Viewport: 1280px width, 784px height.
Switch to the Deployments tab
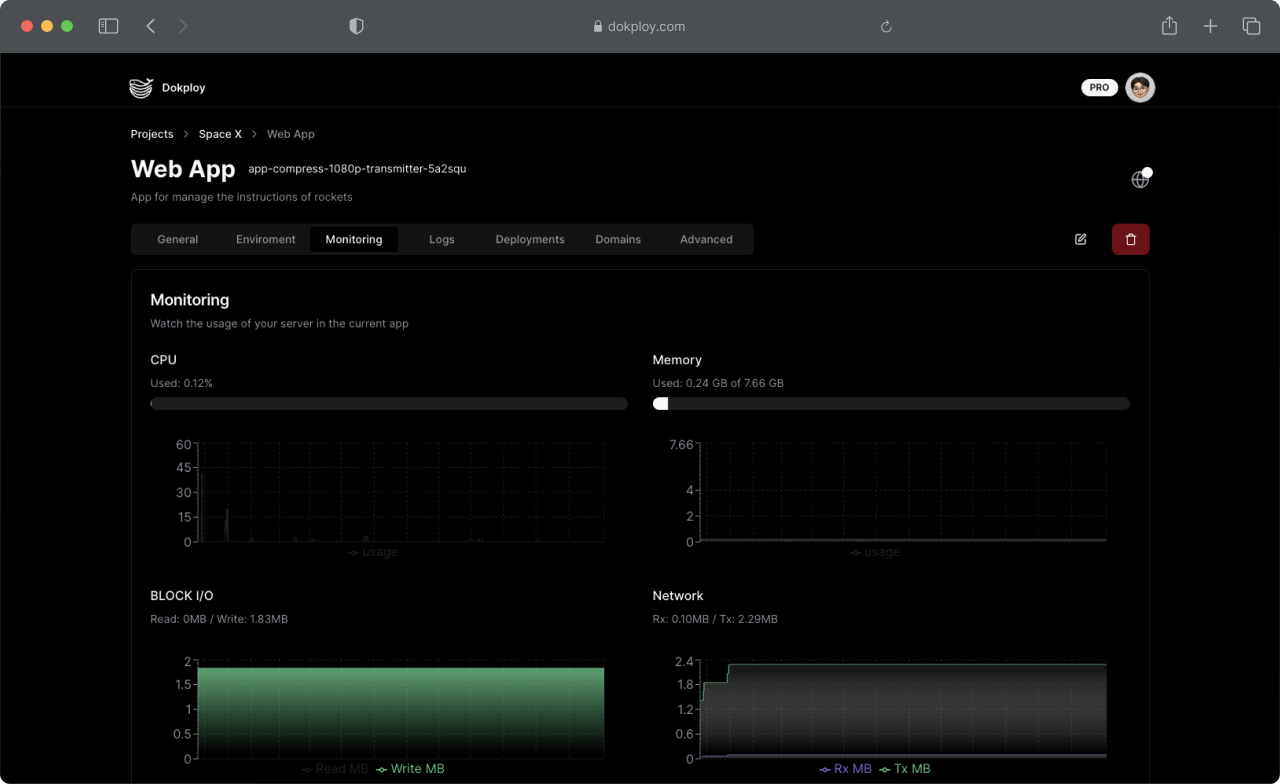[530, 239]
